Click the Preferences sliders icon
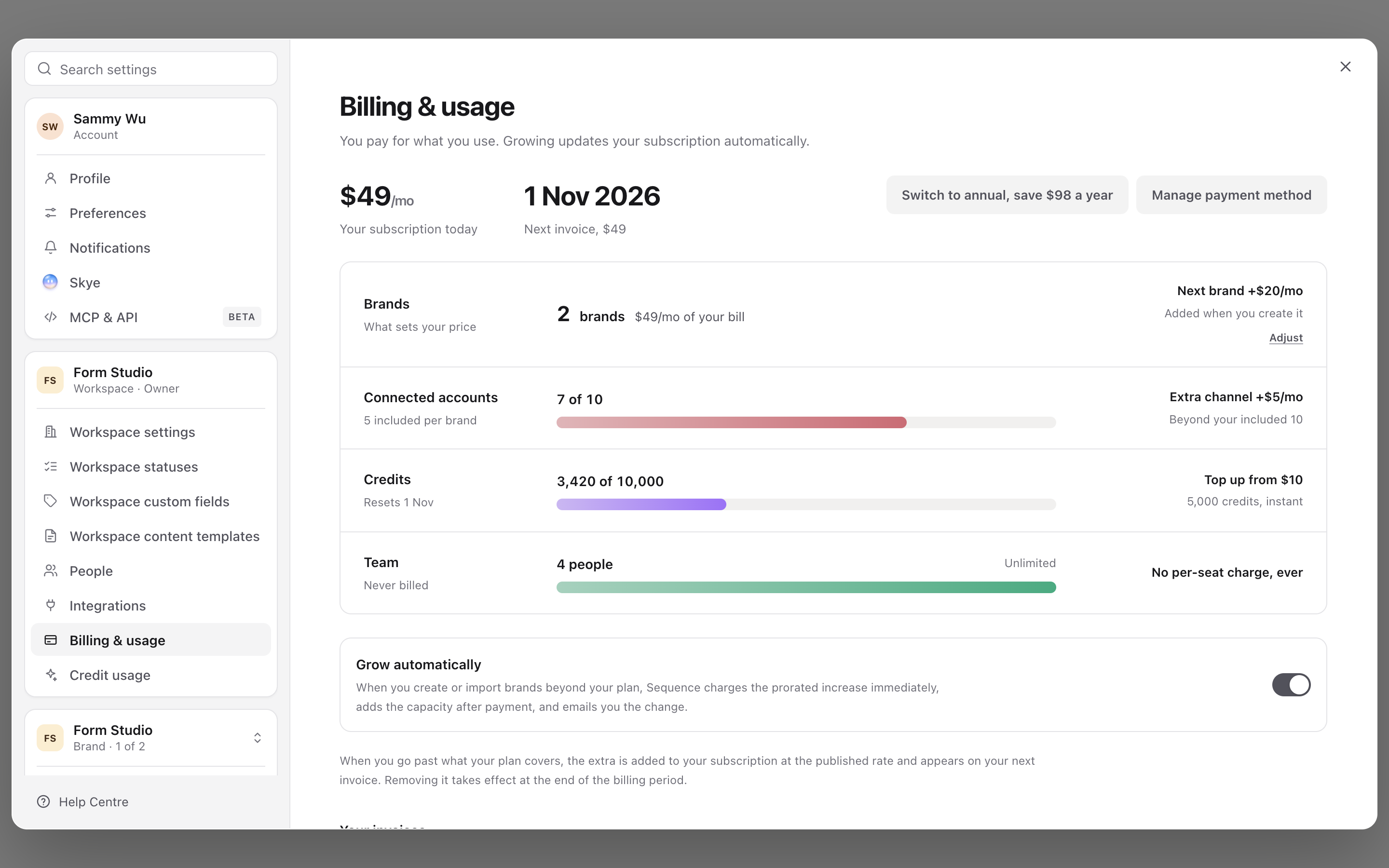 click(x=51, y=213)
